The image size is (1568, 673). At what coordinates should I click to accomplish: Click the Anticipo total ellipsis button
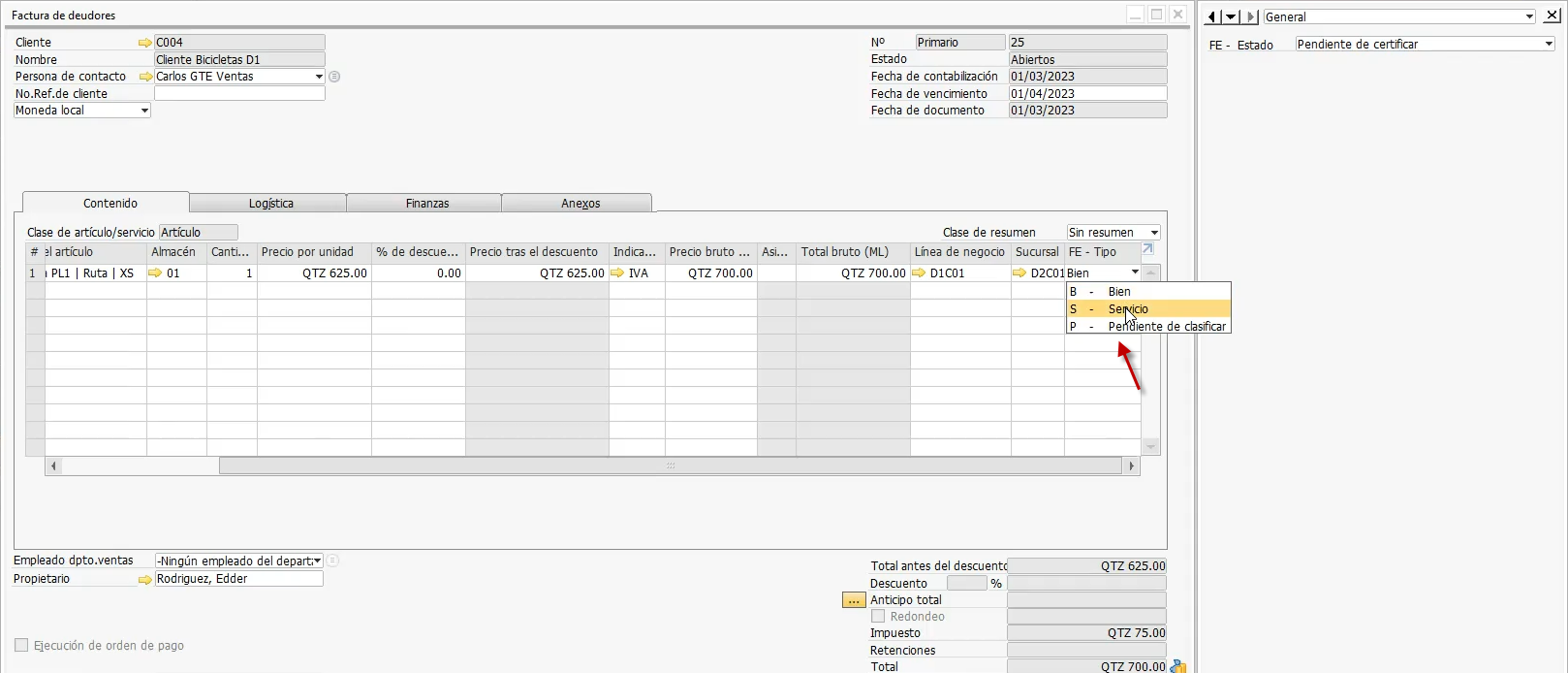(x=854, y=600)
